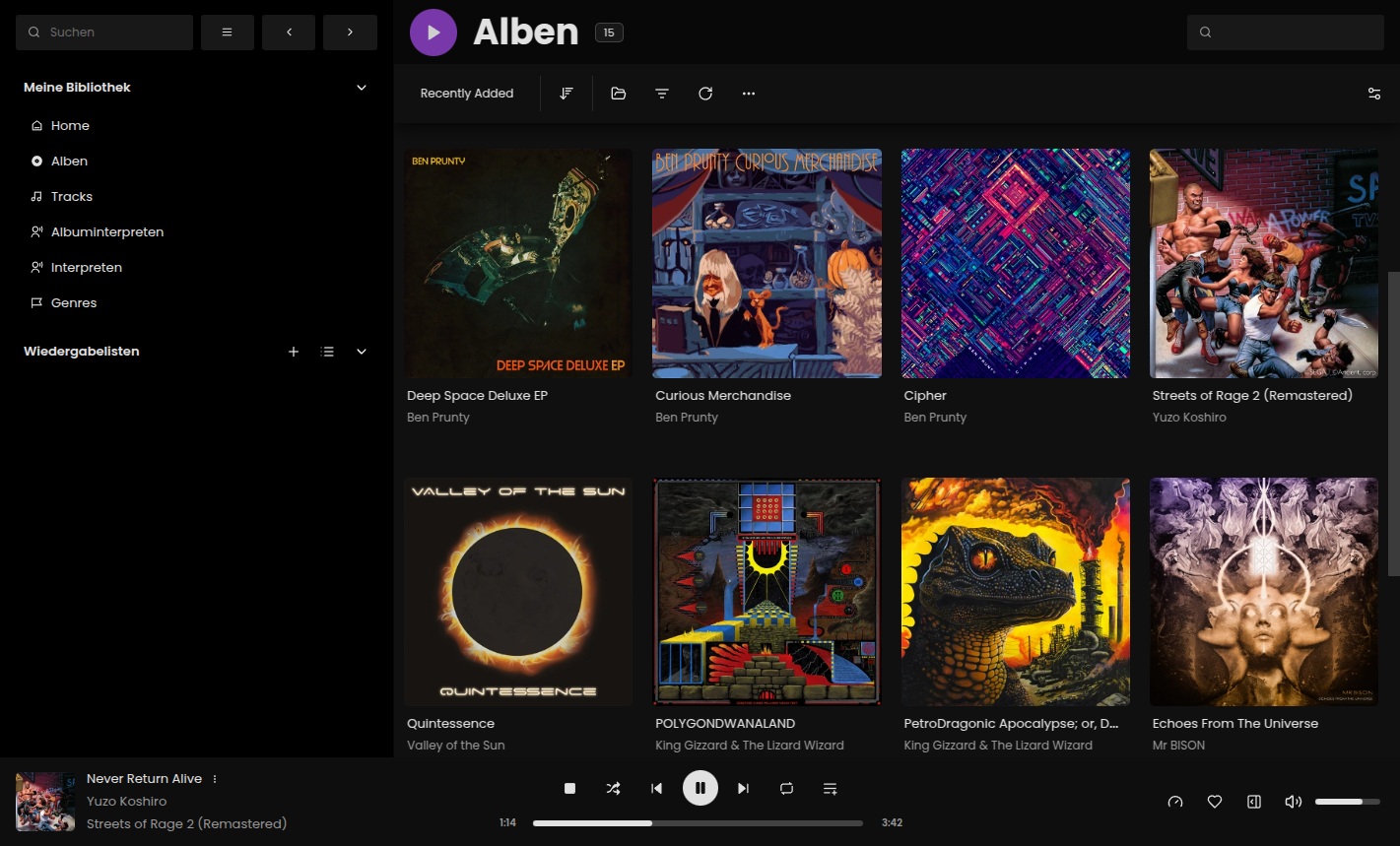Open display settings sliders icon

1373,94
